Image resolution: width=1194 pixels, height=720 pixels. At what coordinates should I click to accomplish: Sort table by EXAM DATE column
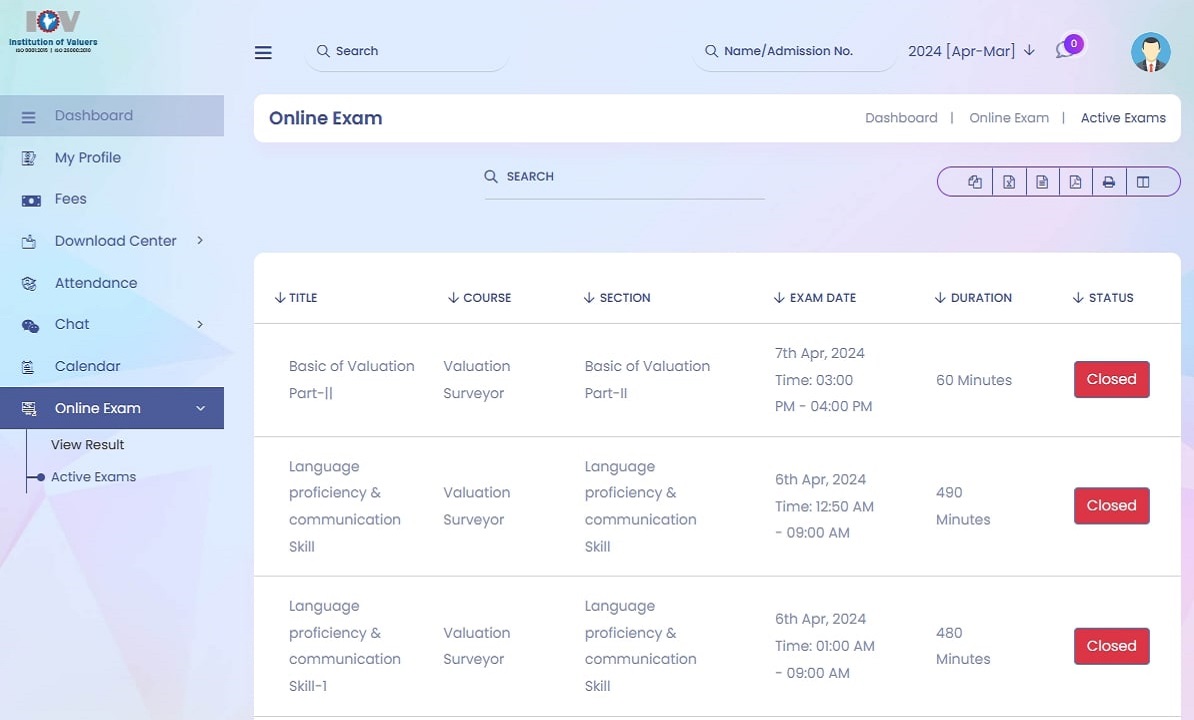[x=815, y=298]
